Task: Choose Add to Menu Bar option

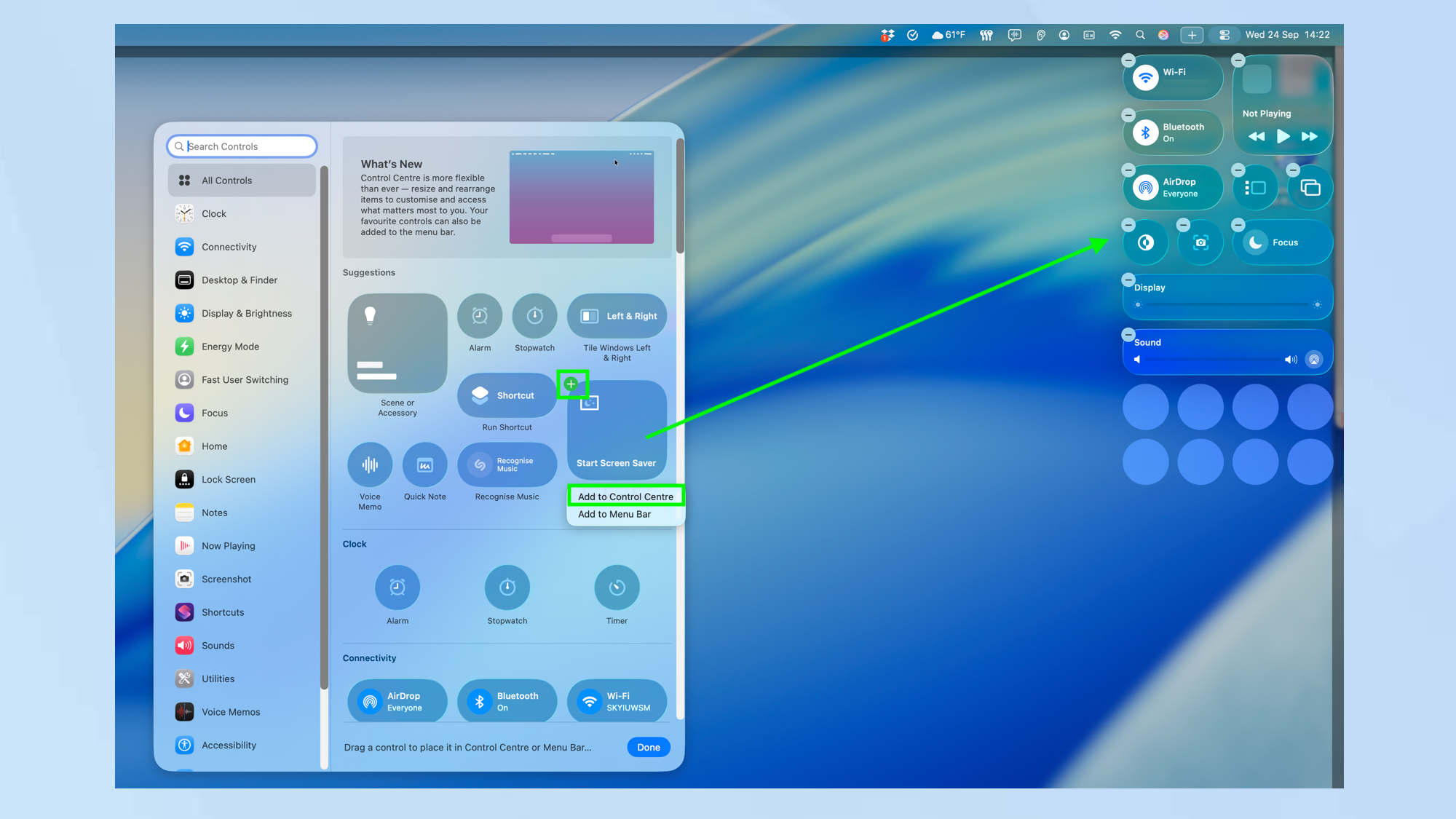Action: [614, 514]
